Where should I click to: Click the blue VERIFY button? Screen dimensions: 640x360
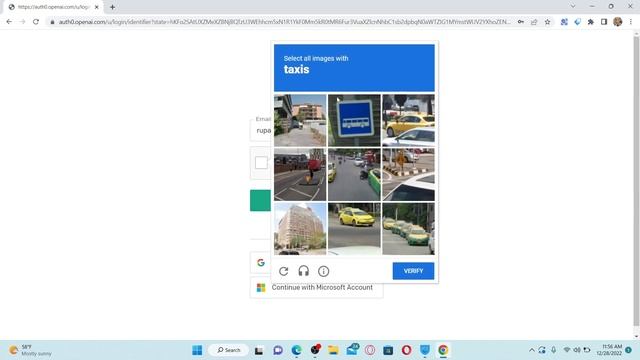413,271
